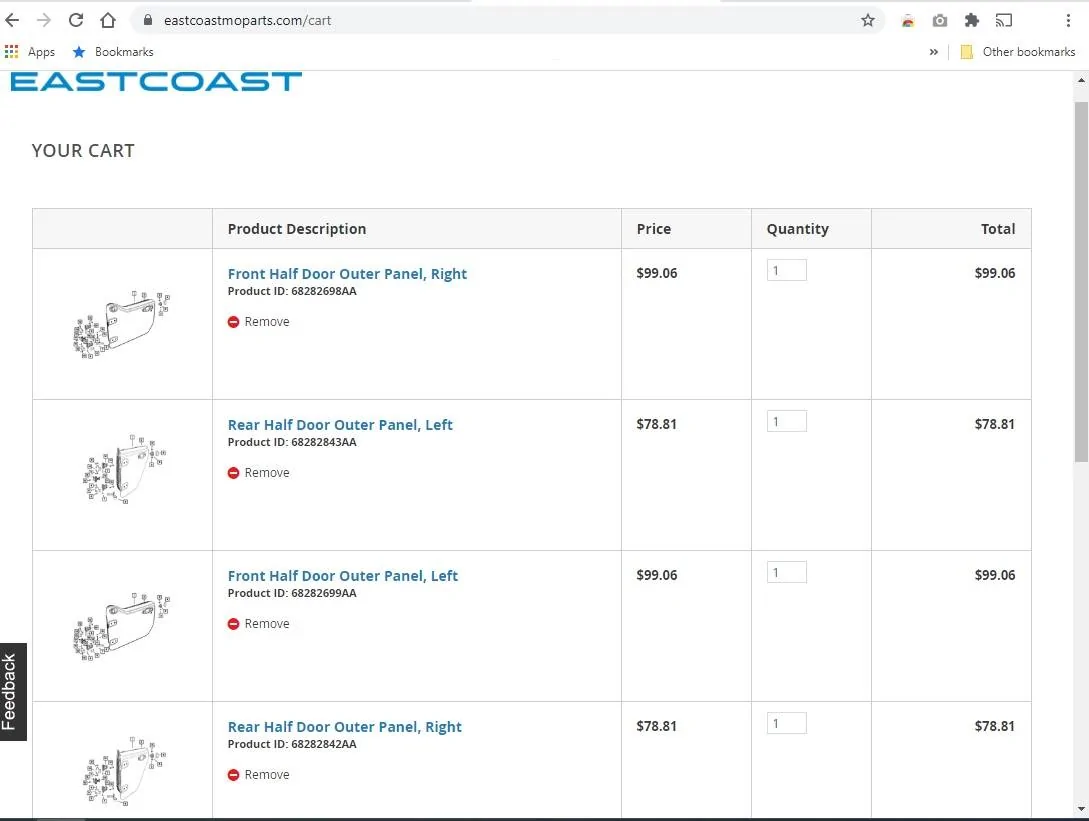This screenshot has height=821, width=1089.
Task: Click the Quantity column header
Action: (x=797, y=229)
